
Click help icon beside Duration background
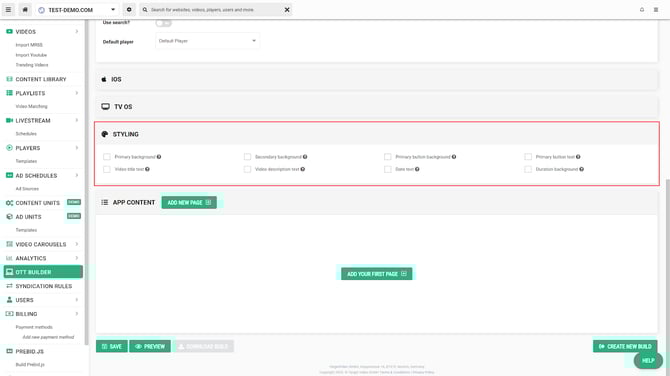(x=582, y=169)
